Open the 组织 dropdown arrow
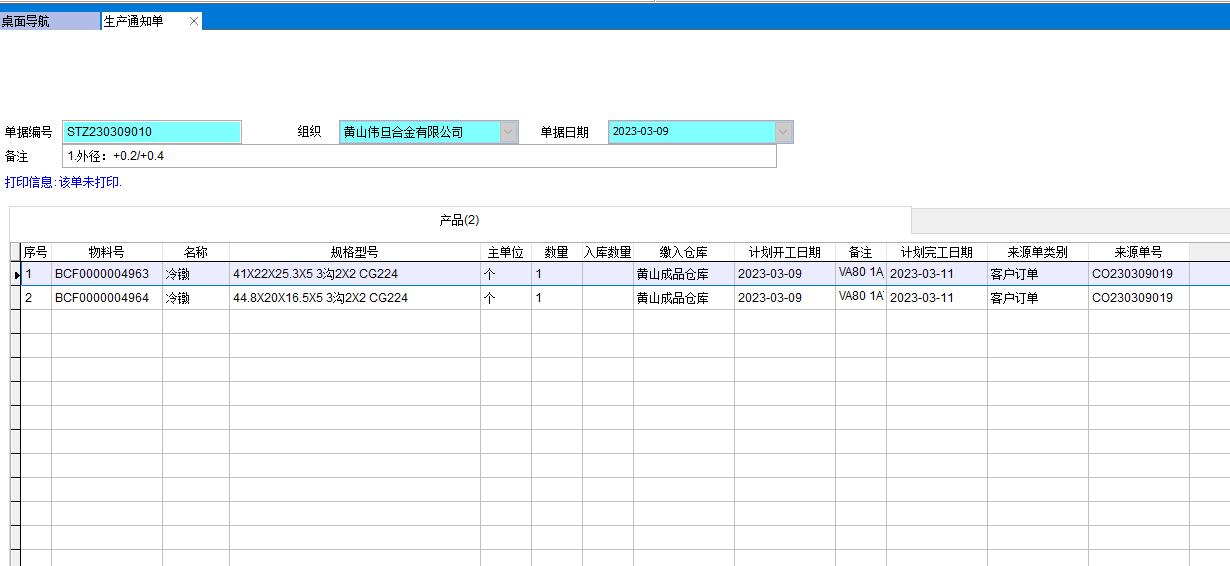Screen dimensions: 1230x566 (x=508, y=132)
